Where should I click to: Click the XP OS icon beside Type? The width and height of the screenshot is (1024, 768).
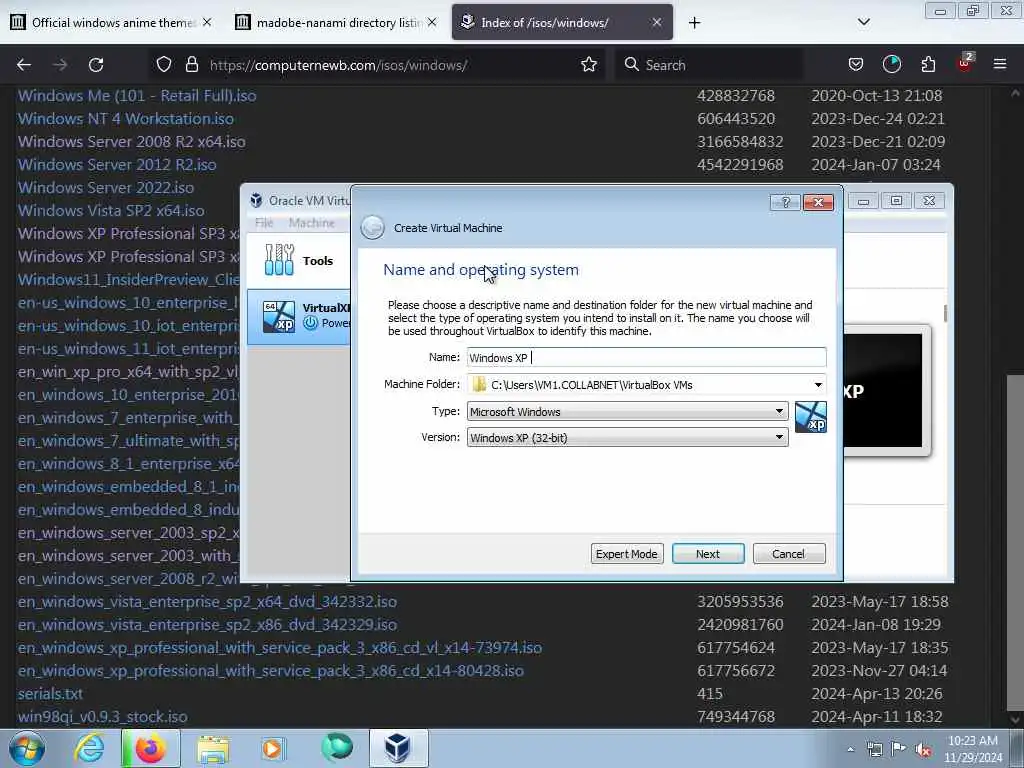pyautogui.click(x=810, y=417)
